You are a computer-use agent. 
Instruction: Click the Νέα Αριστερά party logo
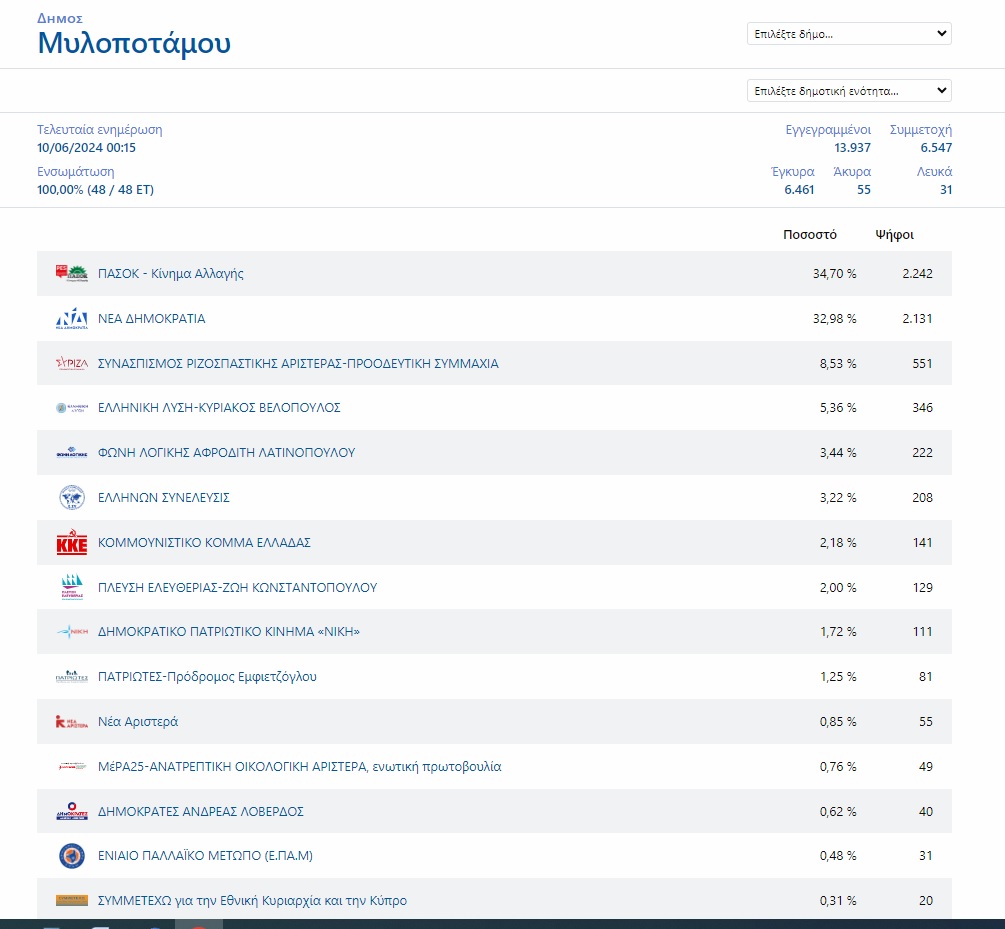[72, 721]
